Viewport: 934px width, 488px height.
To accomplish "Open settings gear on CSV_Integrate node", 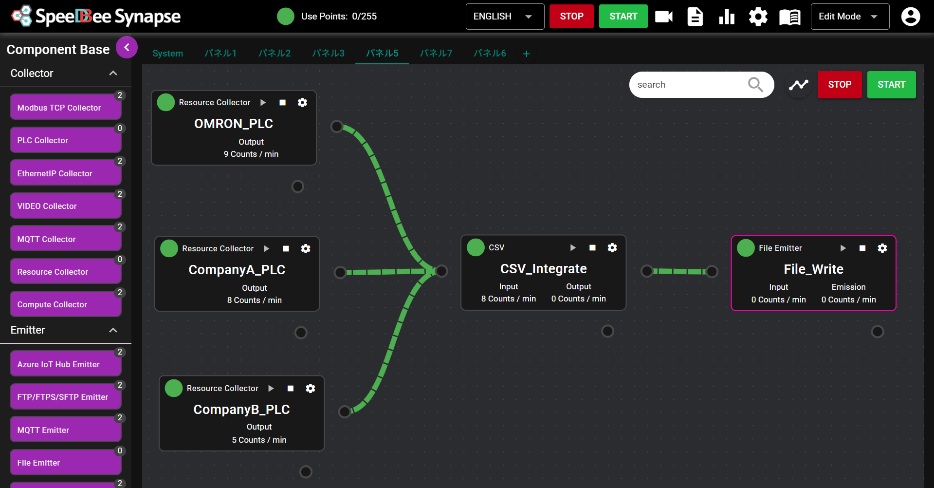I will click(x=613, y=248).
